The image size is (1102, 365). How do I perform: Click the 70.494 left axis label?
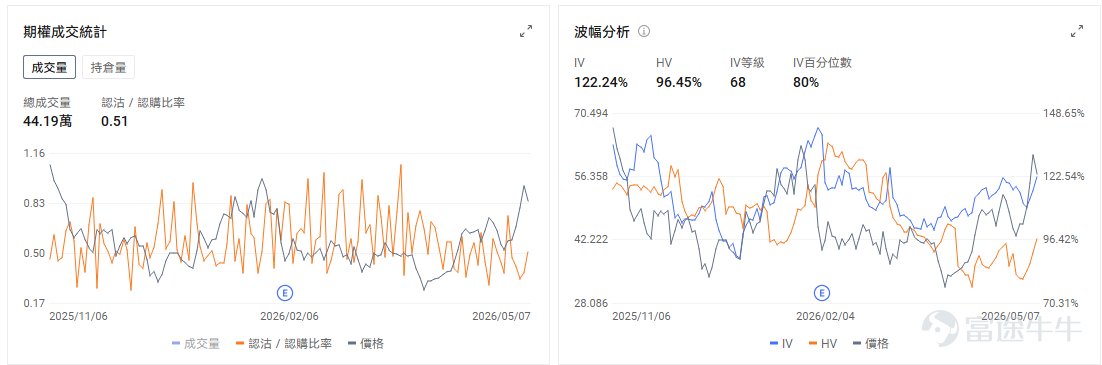coord(592,113)
